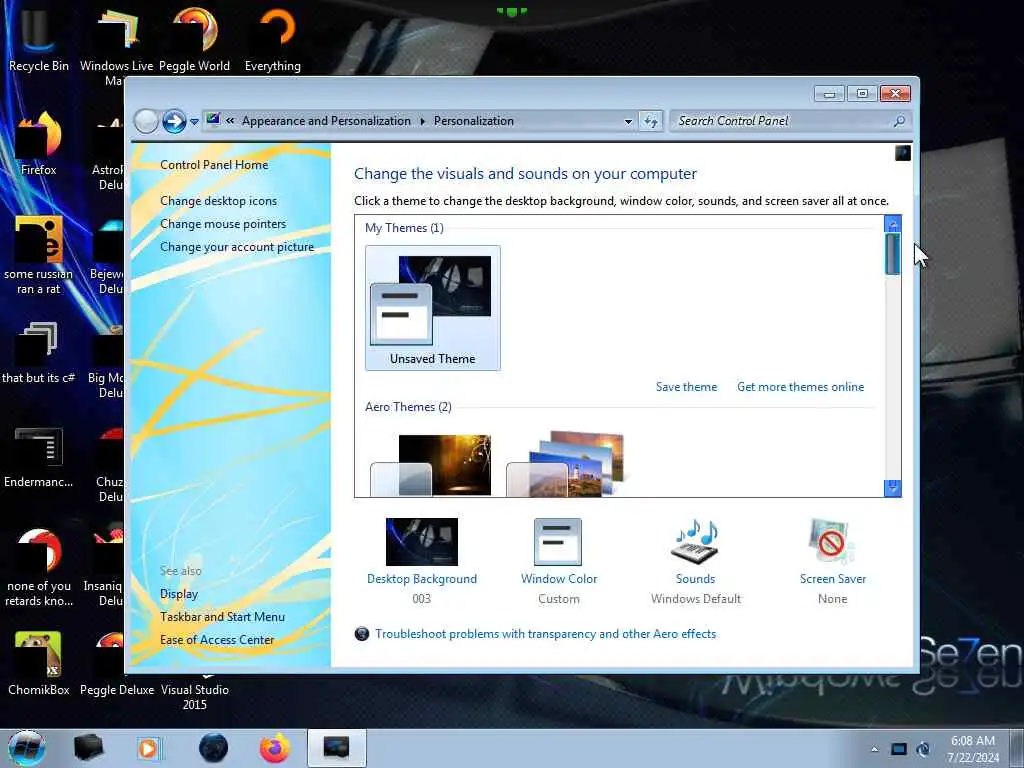Open the Display link under See also
Image resolution: width=1024 pixels, height=768 pixels.
coord(178,594)
